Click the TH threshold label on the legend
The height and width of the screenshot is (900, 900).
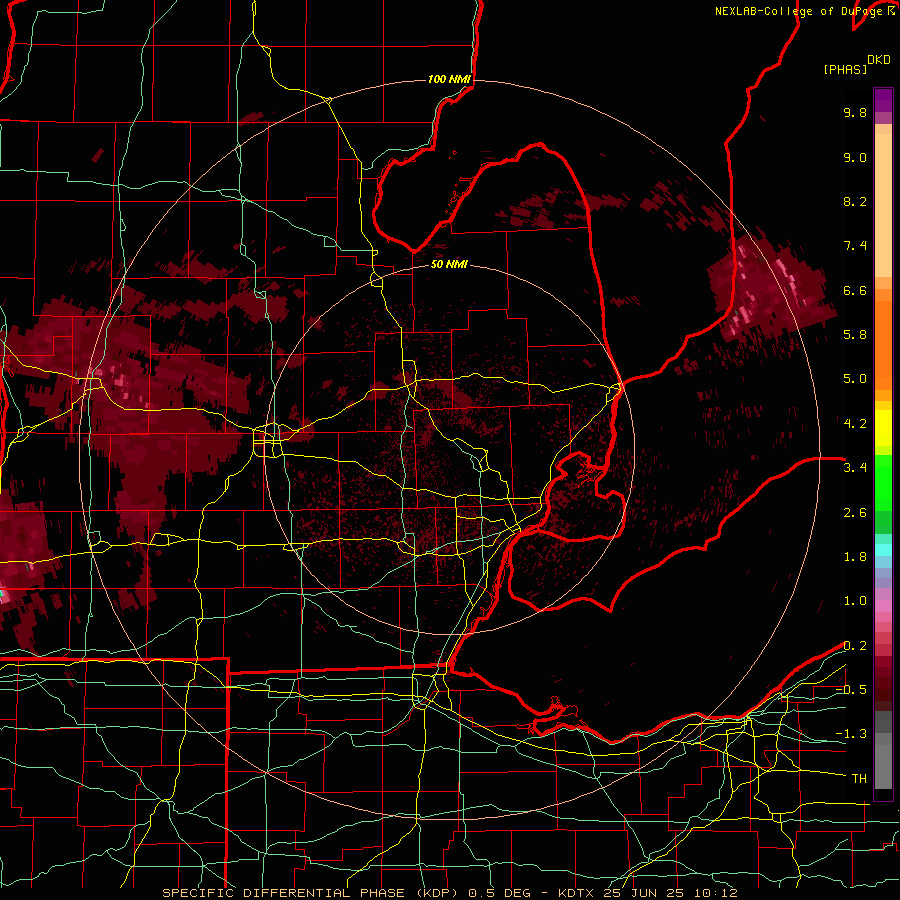859,779
